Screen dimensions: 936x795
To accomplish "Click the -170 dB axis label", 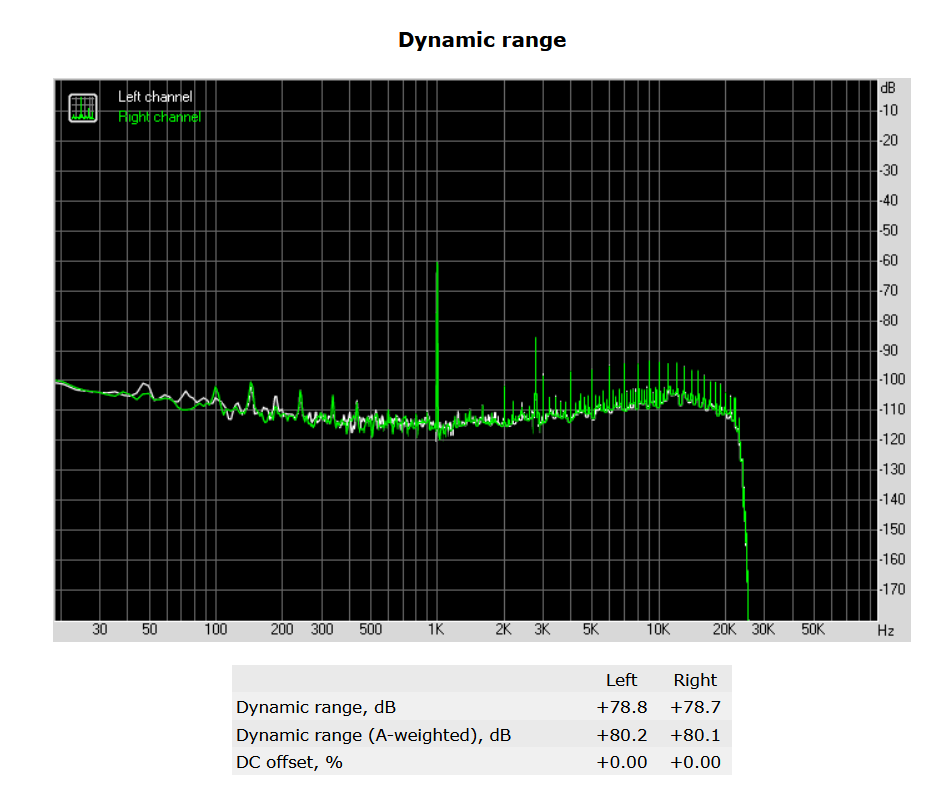I will point(892,589).
